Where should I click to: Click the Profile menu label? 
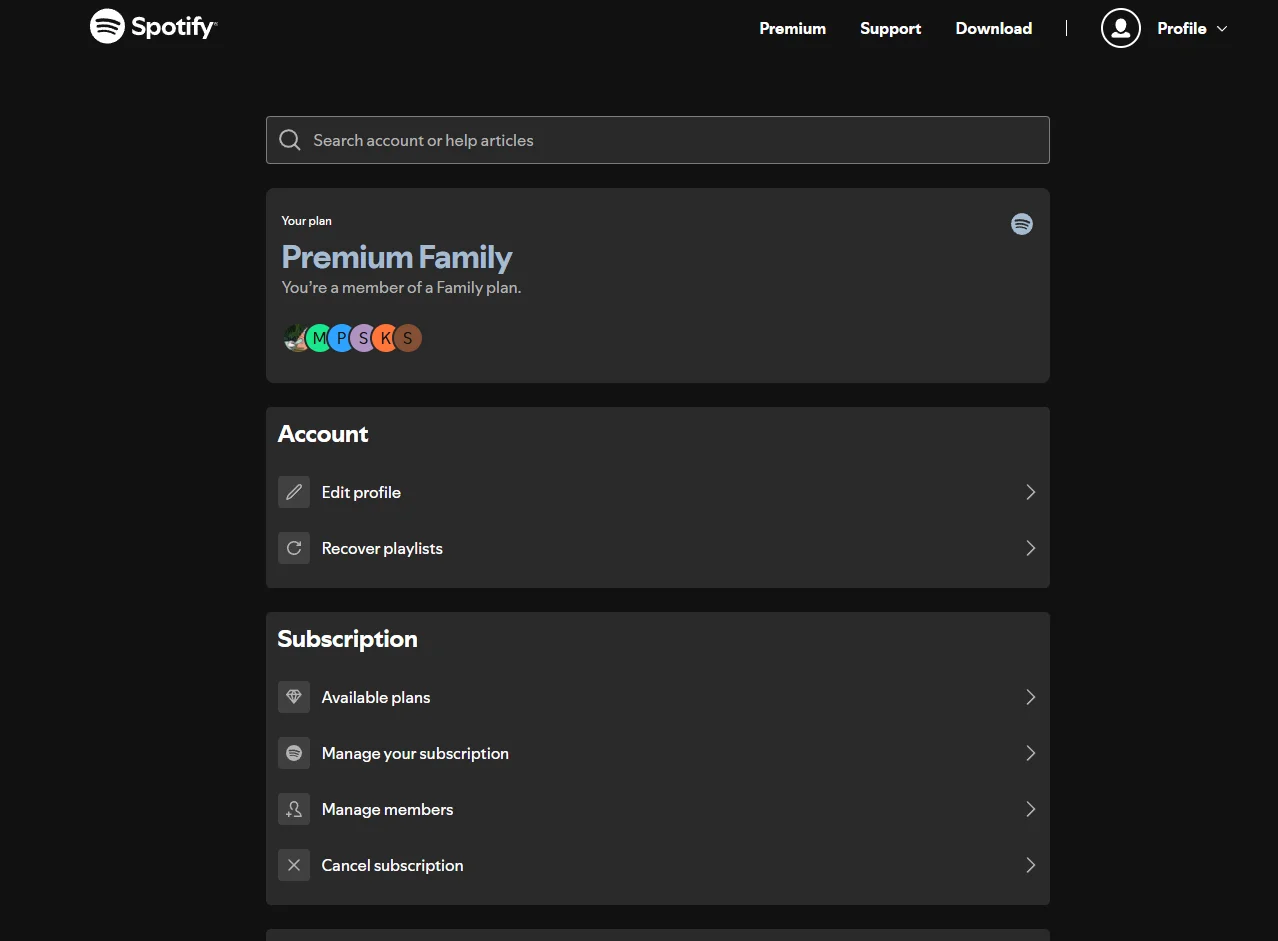coord(1181,28)
